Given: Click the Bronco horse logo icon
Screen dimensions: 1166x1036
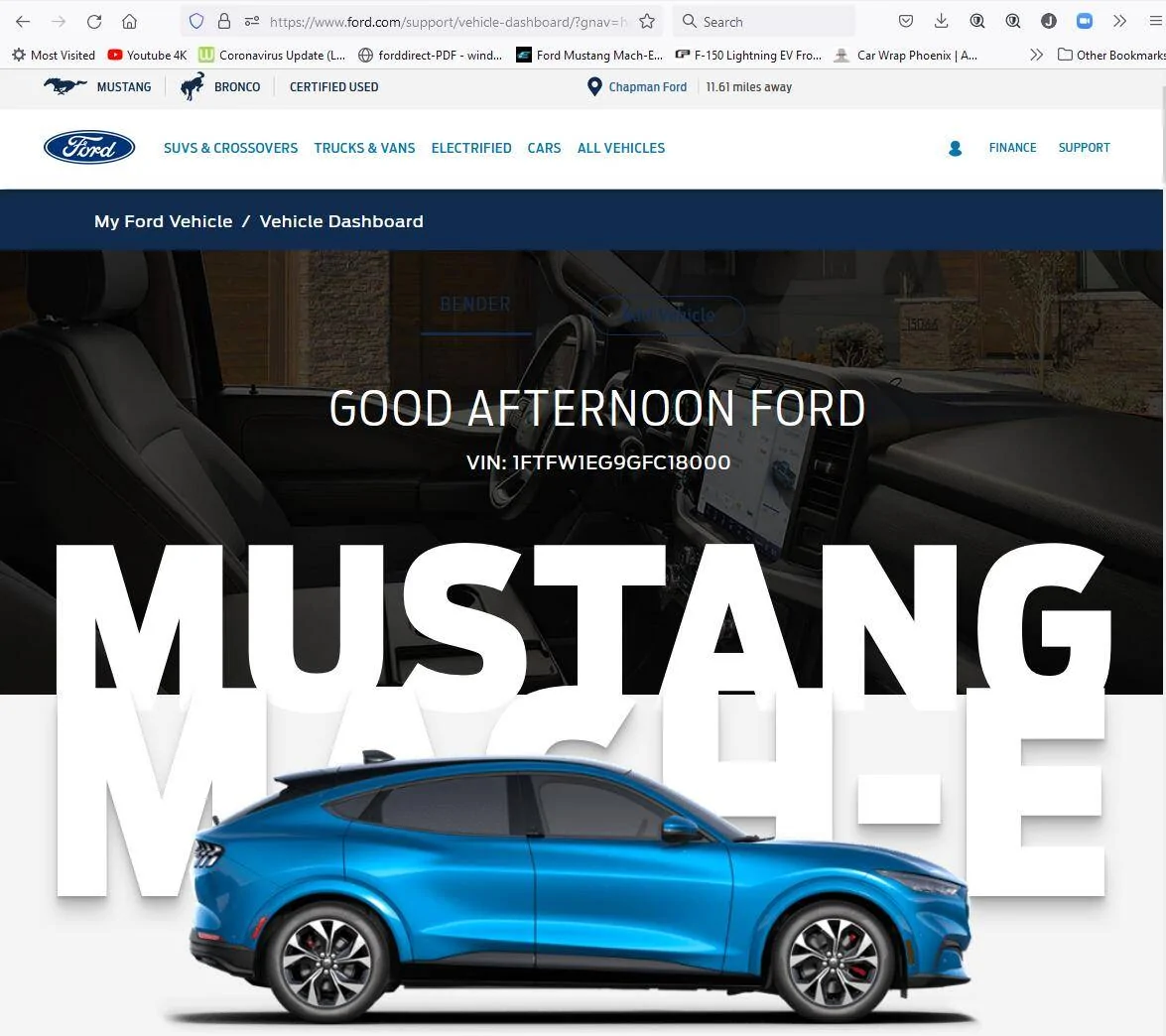Looking at the screenshot, I should (193, 86).
